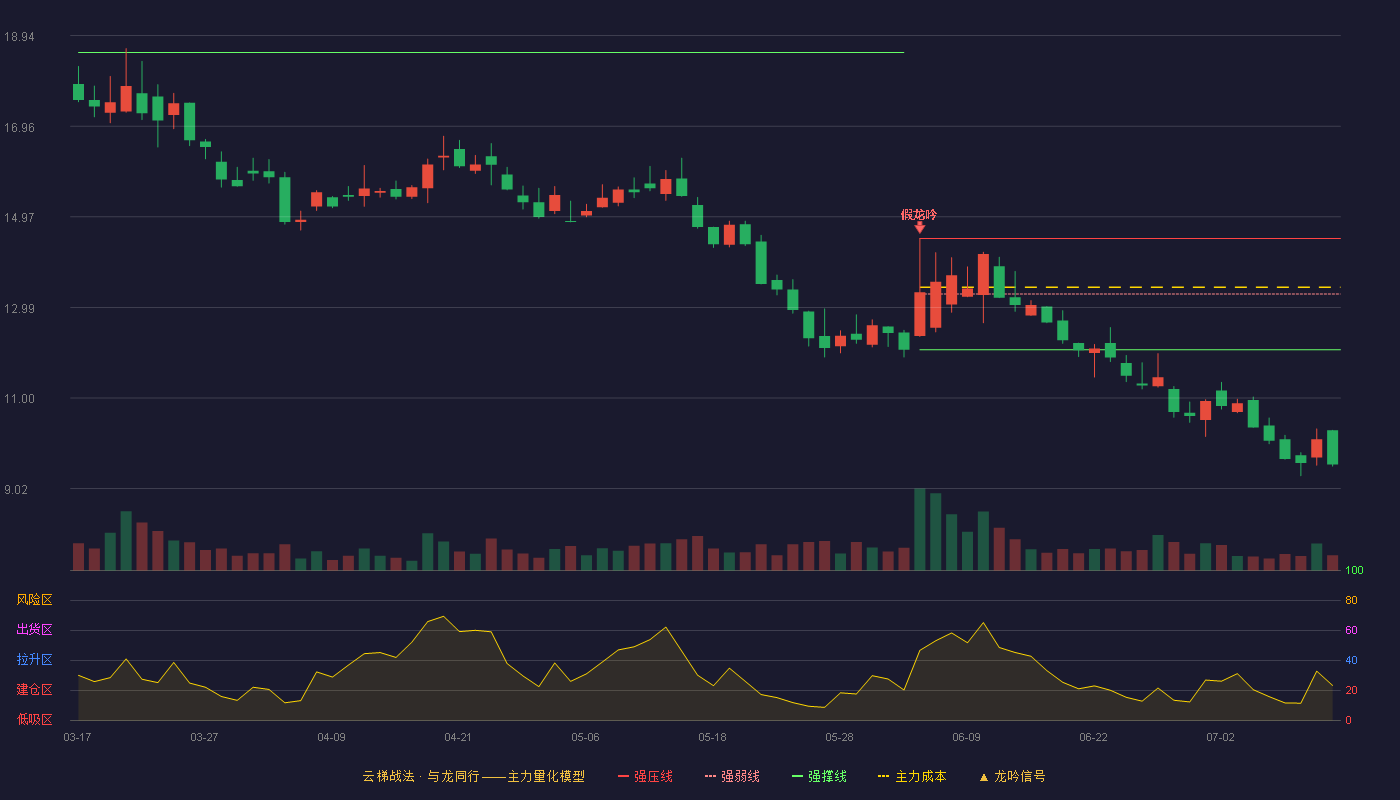
Task: Select the 拉升区 zone label
Action: (x=34, y=660)
